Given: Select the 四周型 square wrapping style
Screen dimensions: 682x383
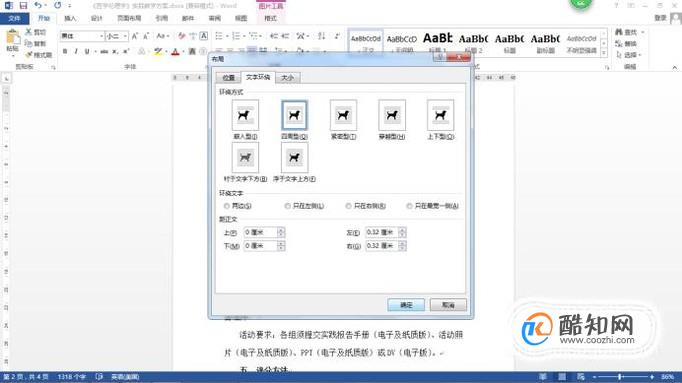Looking at the screenshot, I should pyautogui.click(x=294, y=115).
